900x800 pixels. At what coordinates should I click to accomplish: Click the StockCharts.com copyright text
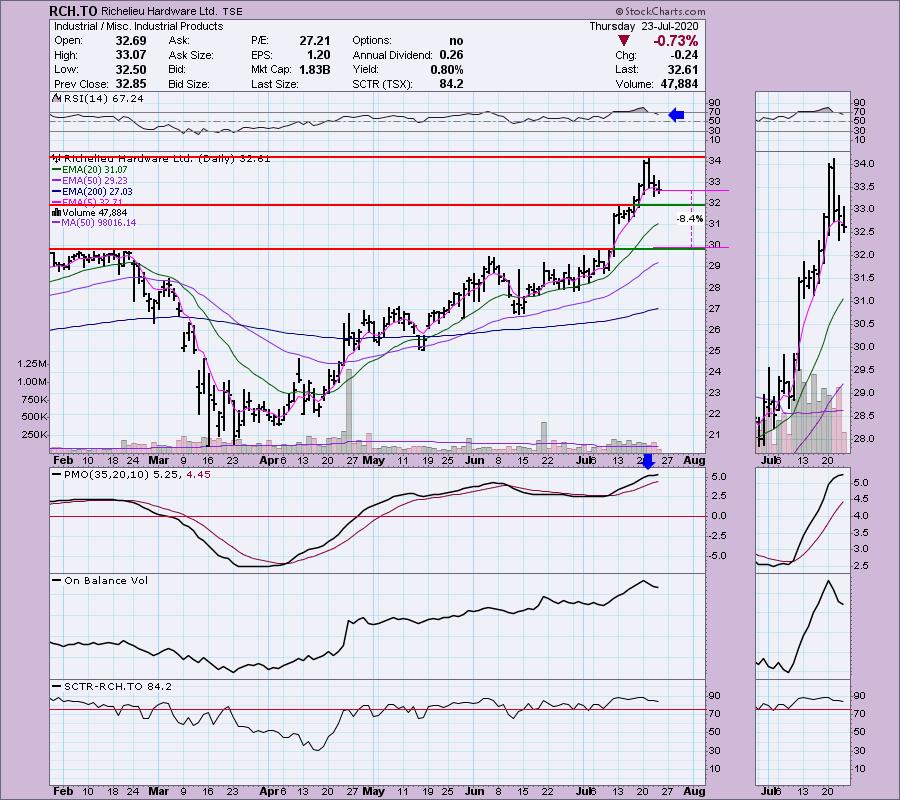coord(660,11)
